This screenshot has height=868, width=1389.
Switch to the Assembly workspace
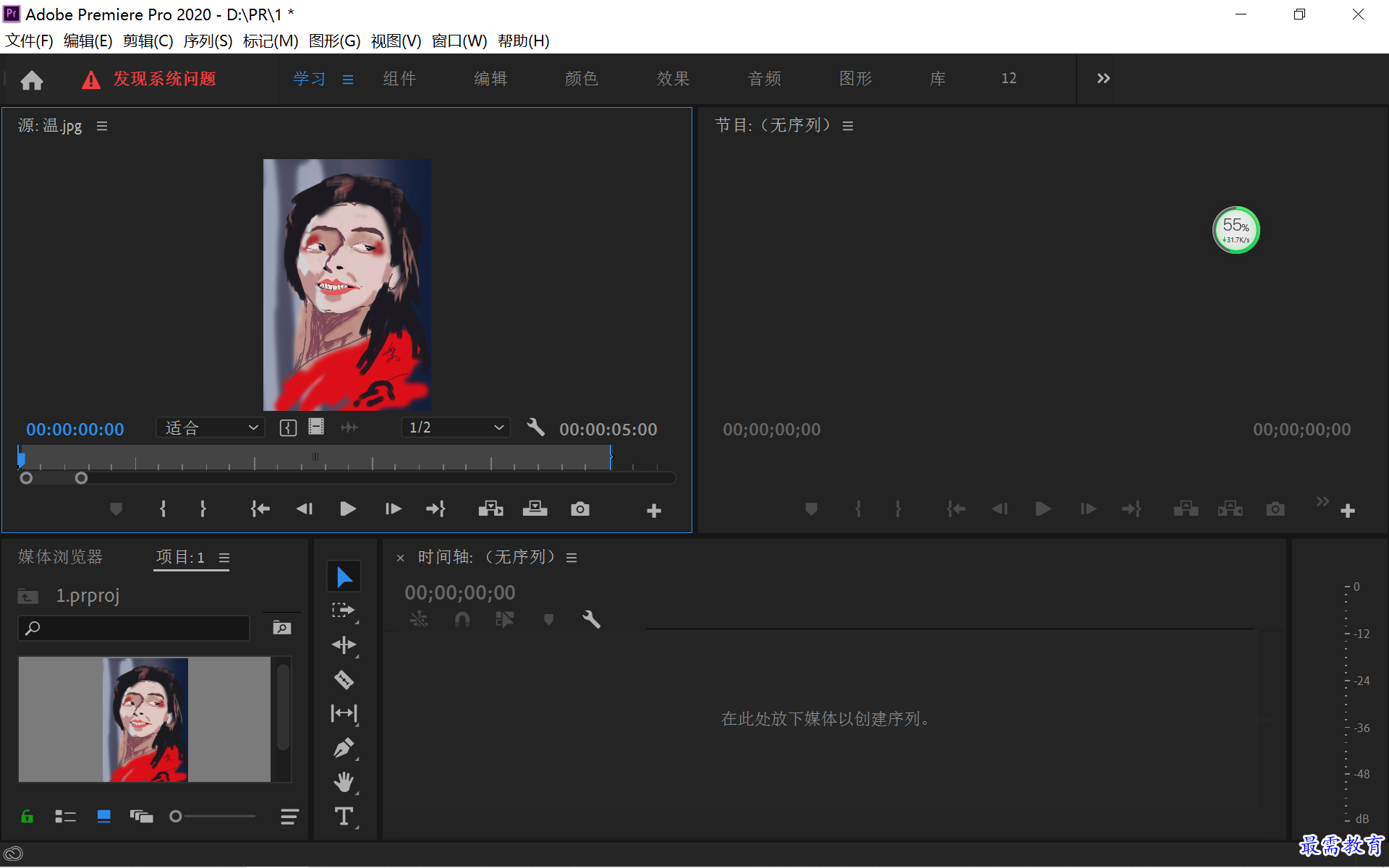coord(399,78)
